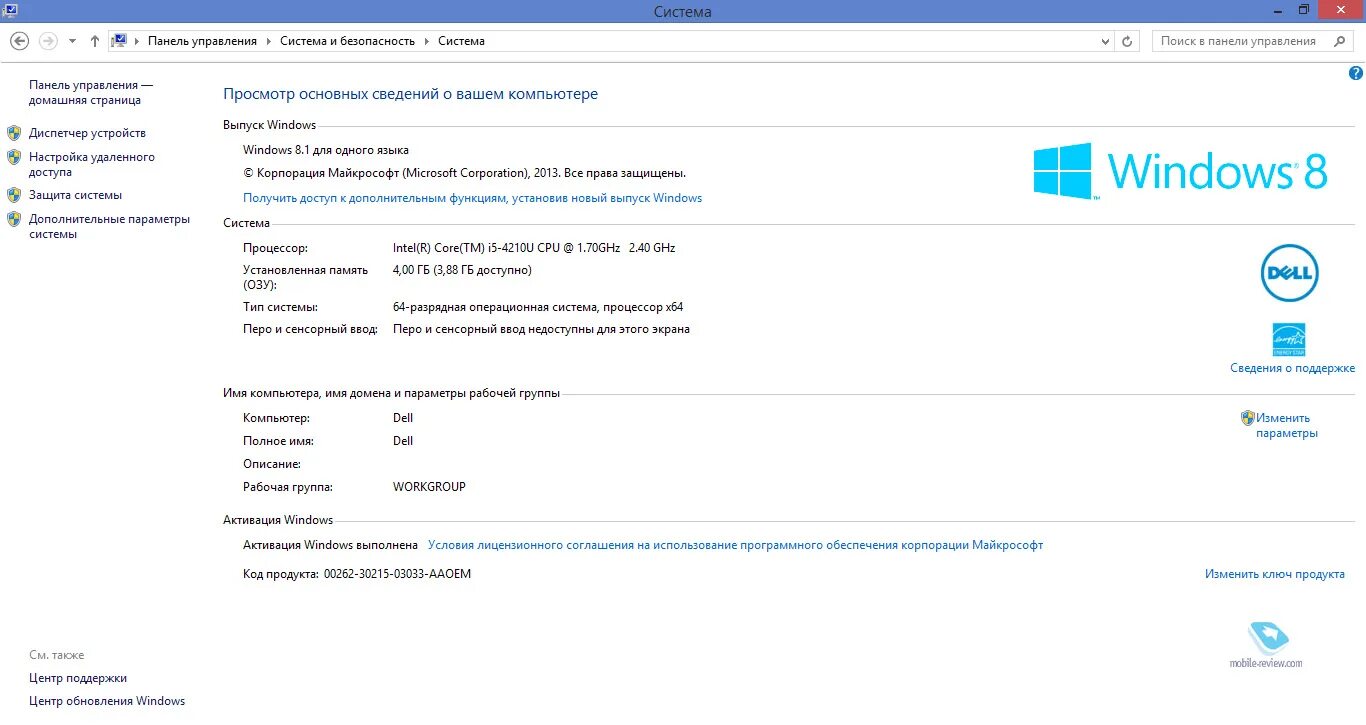The image size is (1366, 725).
Task: Go up one level with the up arrow
Action: tap(95, 41)
